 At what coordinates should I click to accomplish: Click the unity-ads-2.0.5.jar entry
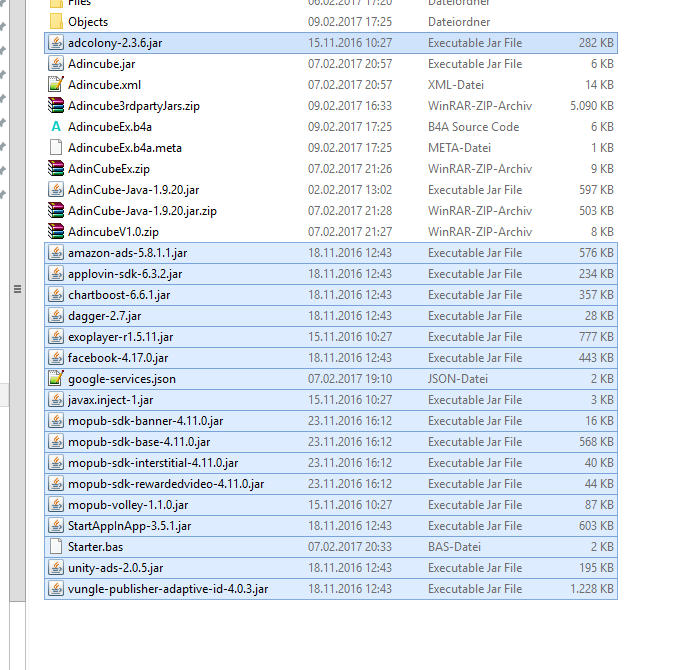tap(115, 568)
